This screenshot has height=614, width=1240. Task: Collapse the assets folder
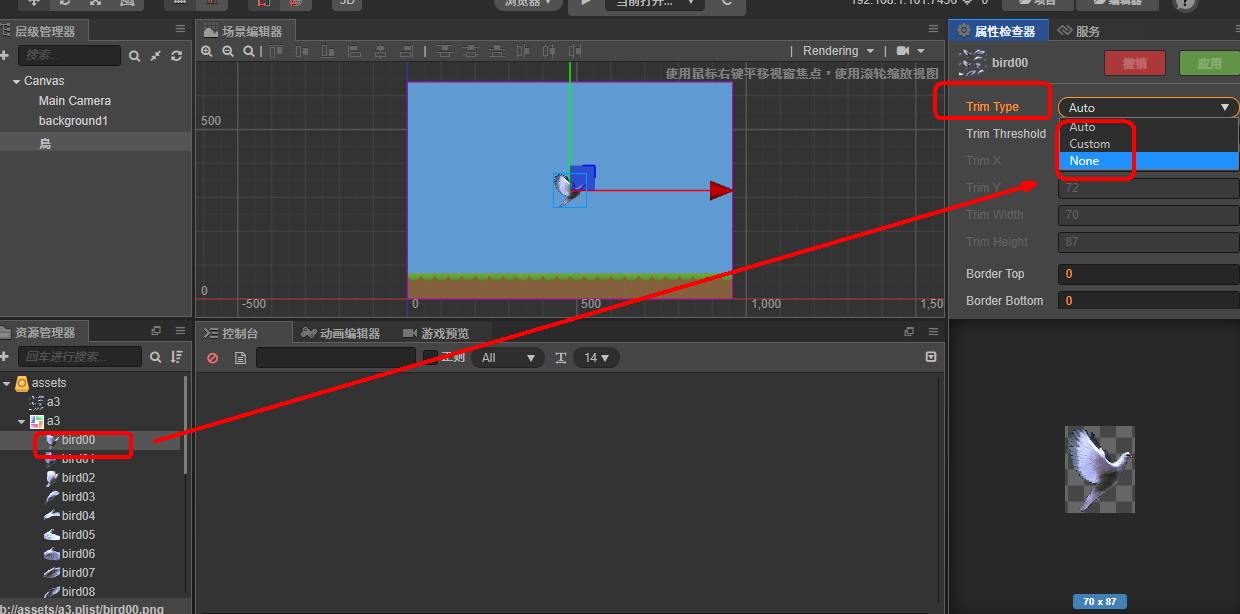6,383
